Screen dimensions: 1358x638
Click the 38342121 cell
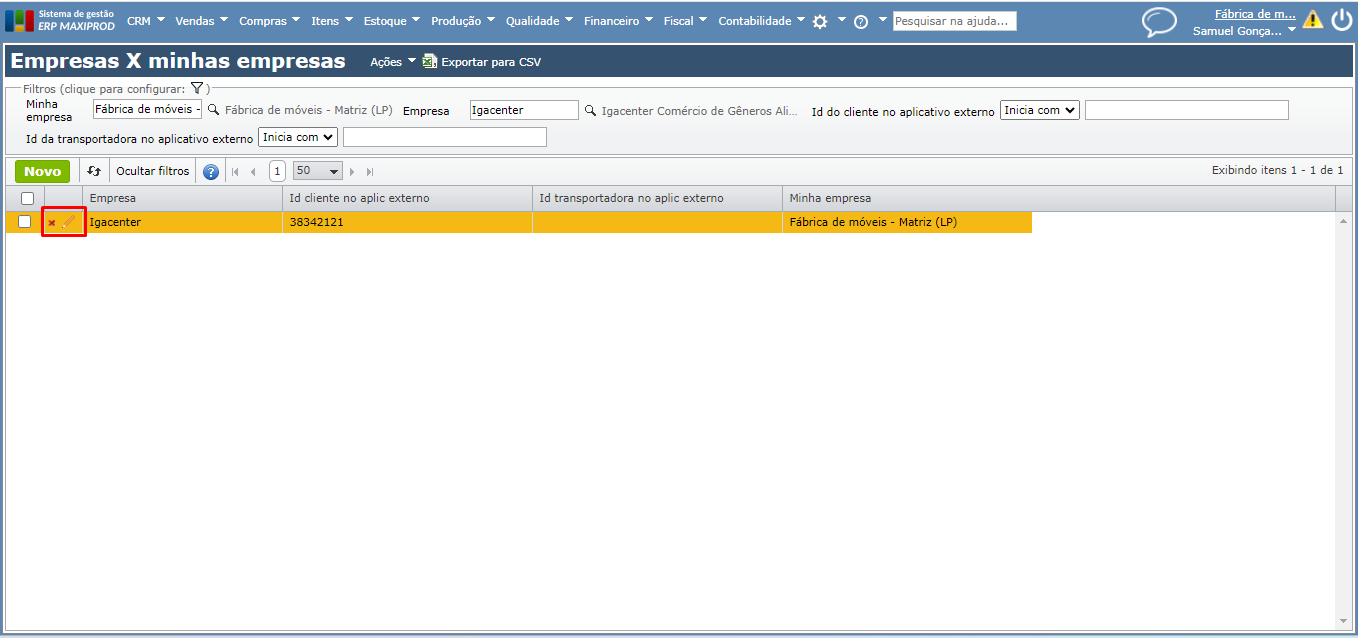(408, 222)
